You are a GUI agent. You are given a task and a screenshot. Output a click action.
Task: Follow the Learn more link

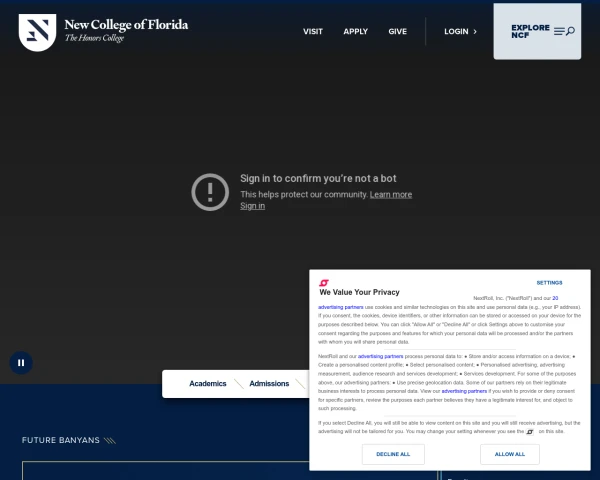[391, 194]
